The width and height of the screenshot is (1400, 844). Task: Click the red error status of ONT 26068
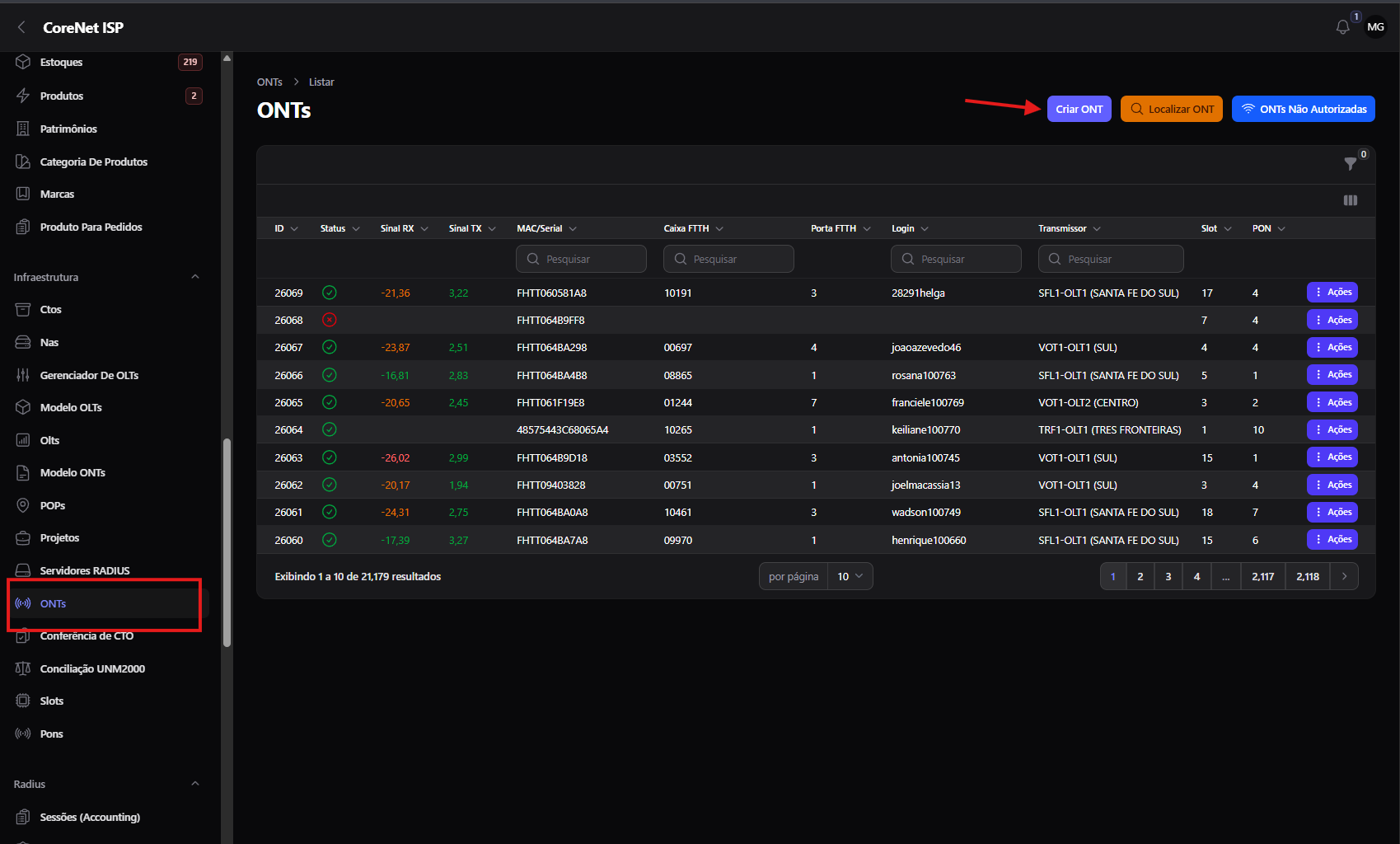point(329,320)
